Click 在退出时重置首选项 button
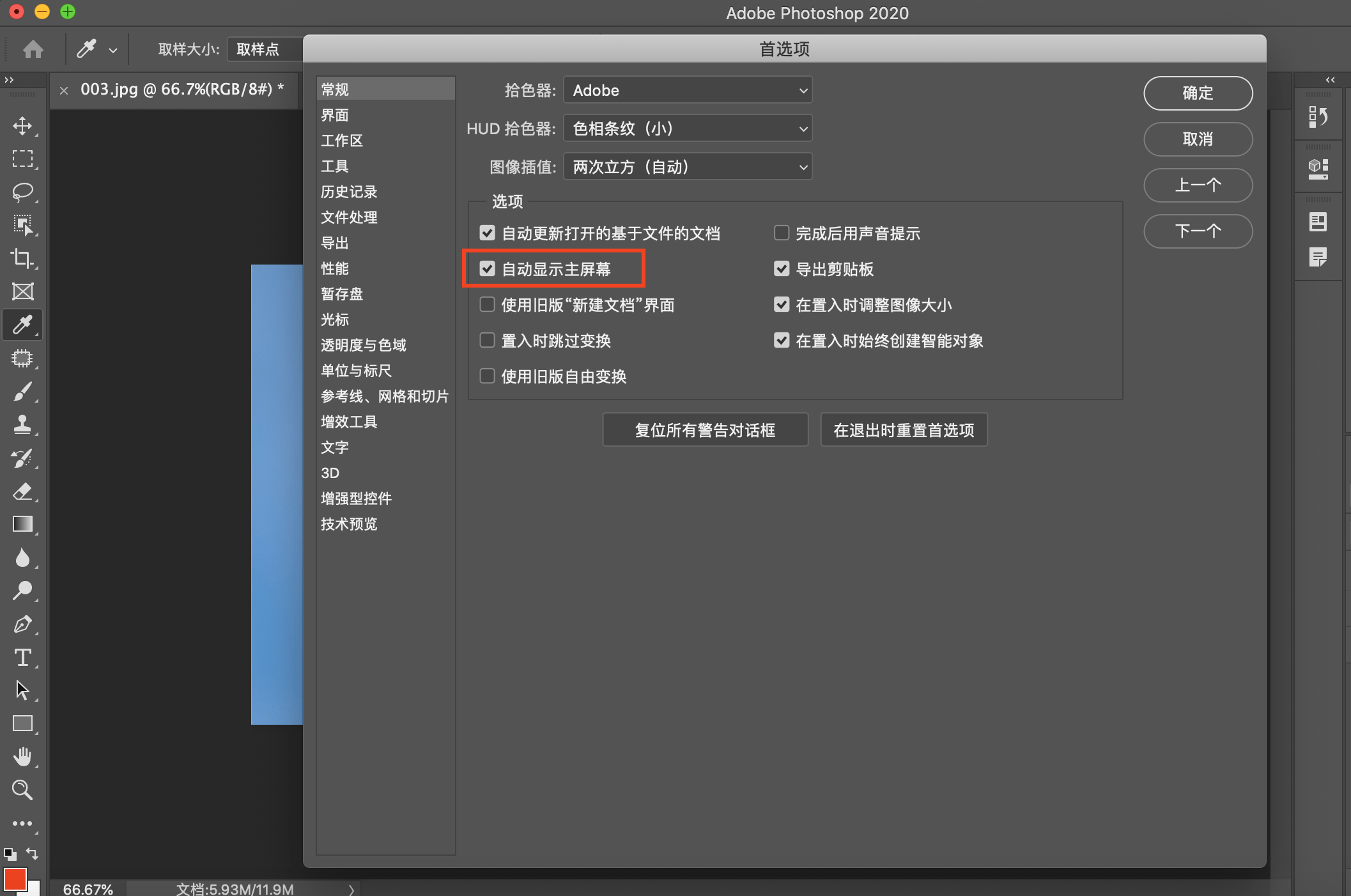 coord(904,430)
